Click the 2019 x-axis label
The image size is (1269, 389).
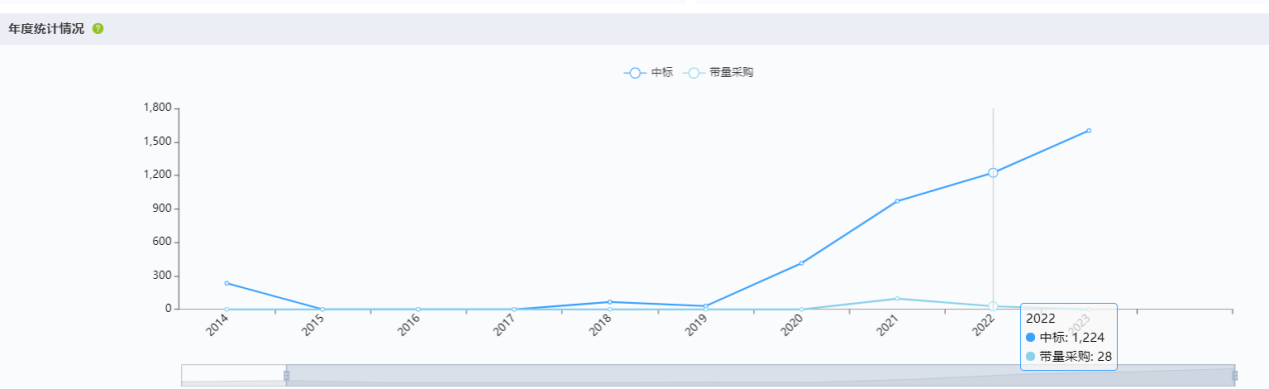[x=696, y=325]
